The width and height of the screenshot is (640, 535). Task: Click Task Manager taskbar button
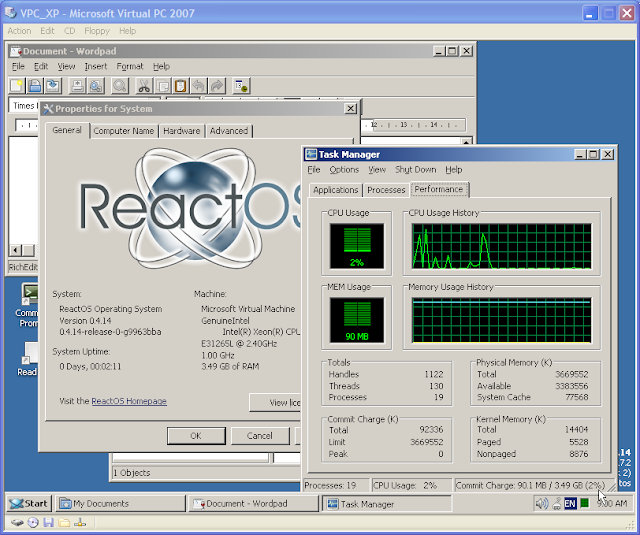tap(387, 504)
